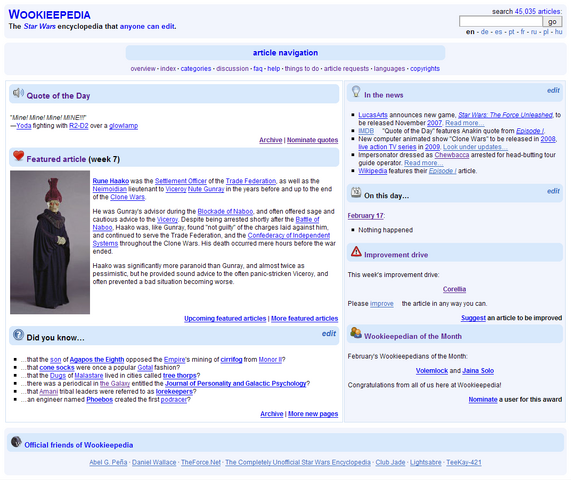The width and height of the screenshot is (571, 480).
Task: Switch language to de
Action: pos(484,32)
